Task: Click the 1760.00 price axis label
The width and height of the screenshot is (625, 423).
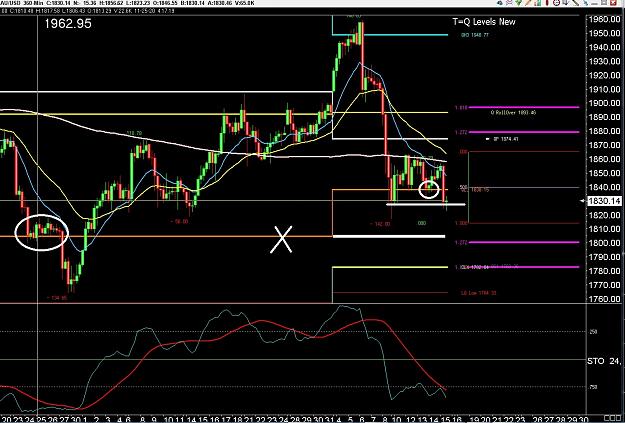Action: [604, 299]
